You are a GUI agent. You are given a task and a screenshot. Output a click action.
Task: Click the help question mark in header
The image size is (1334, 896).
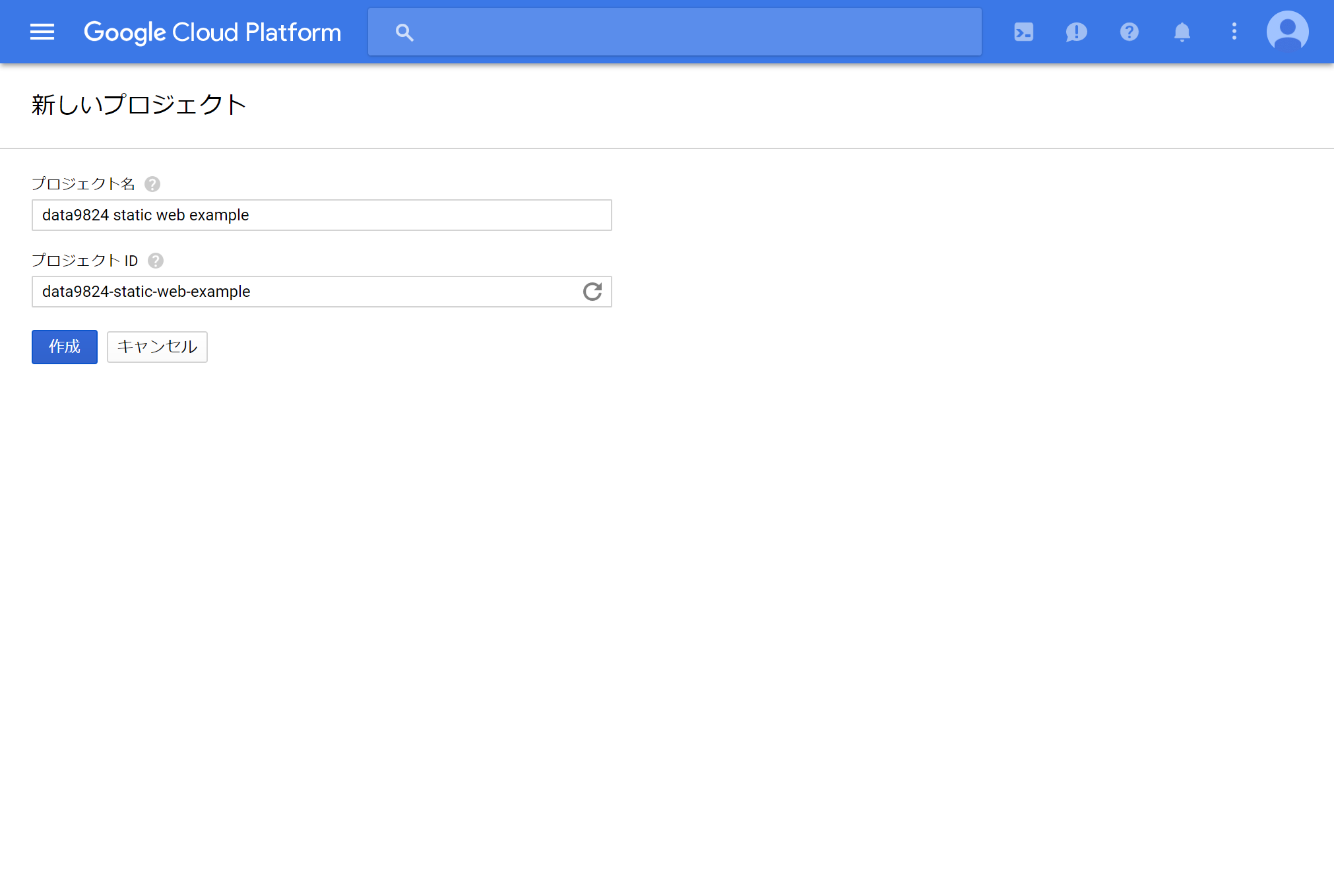pyautogui.click(x=1129, y=32)
